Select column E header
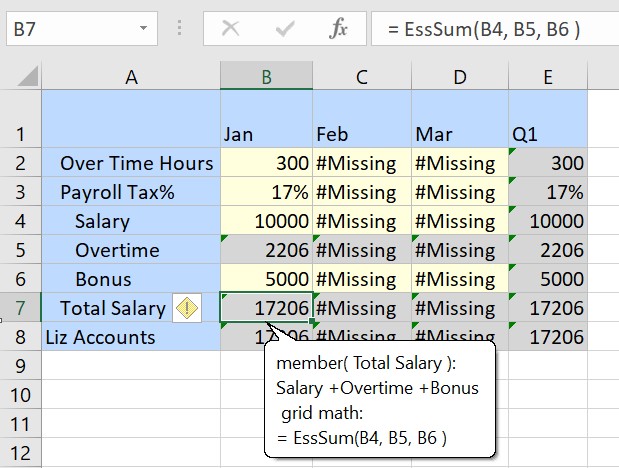 coord(548,75)
